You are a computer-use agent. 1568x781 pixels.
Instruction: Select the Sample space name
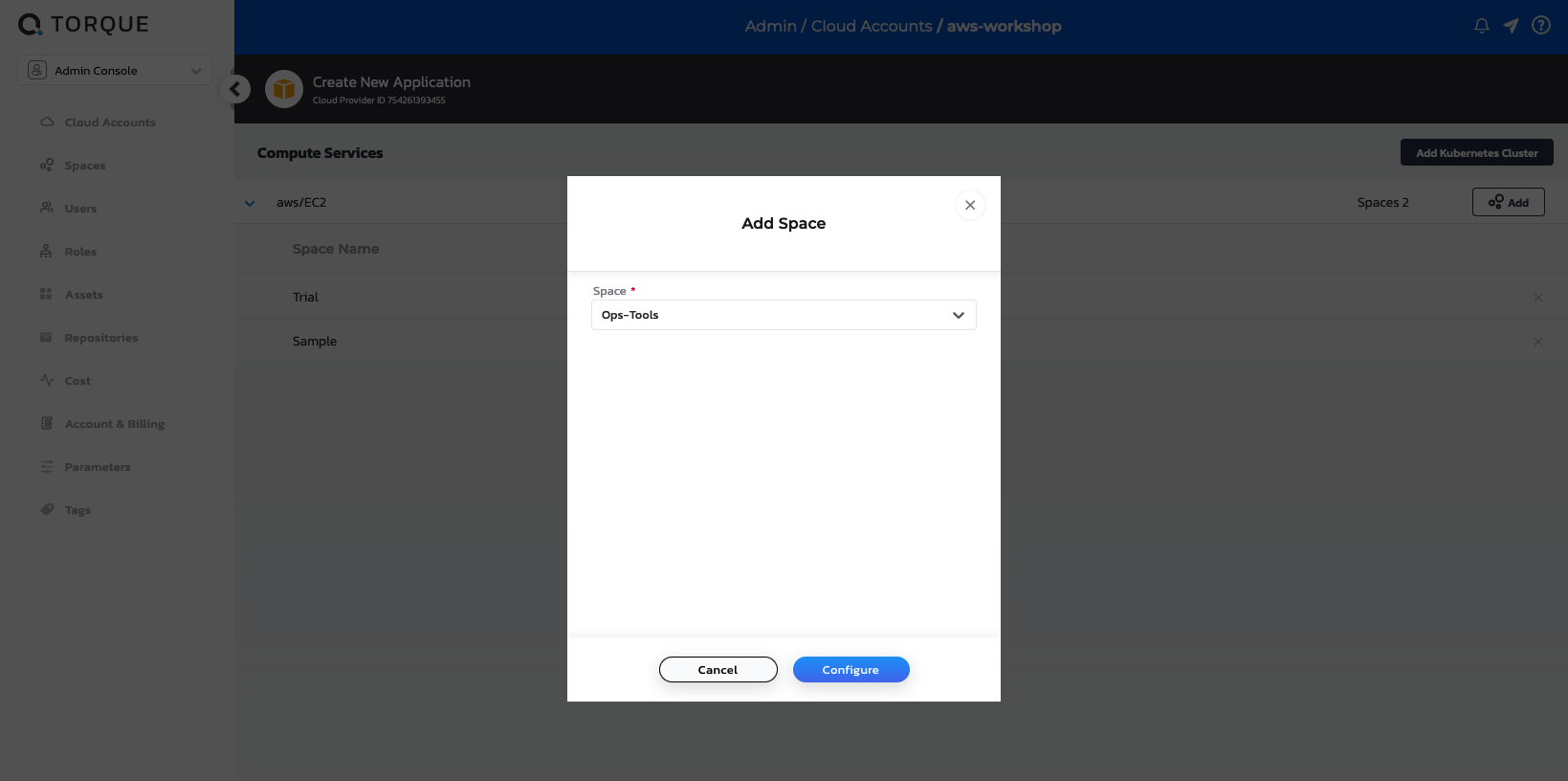[x=315, y=342]
